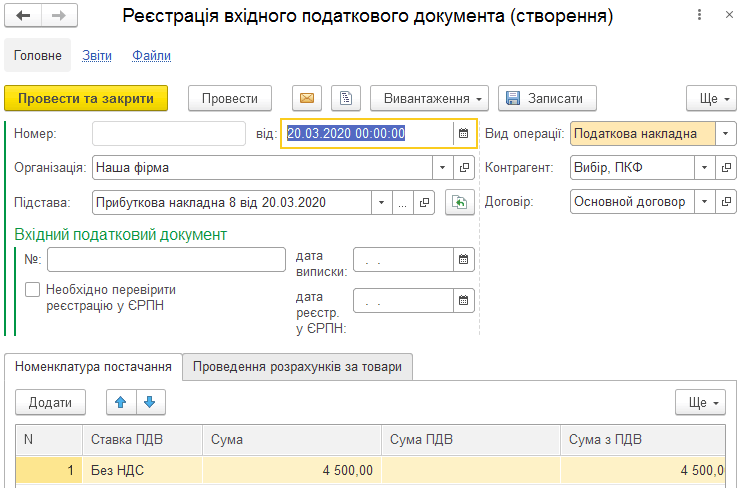Move row up with blue up arrow
The height and width of the screenshot is (488, 742).
click(x=121, y=402)
